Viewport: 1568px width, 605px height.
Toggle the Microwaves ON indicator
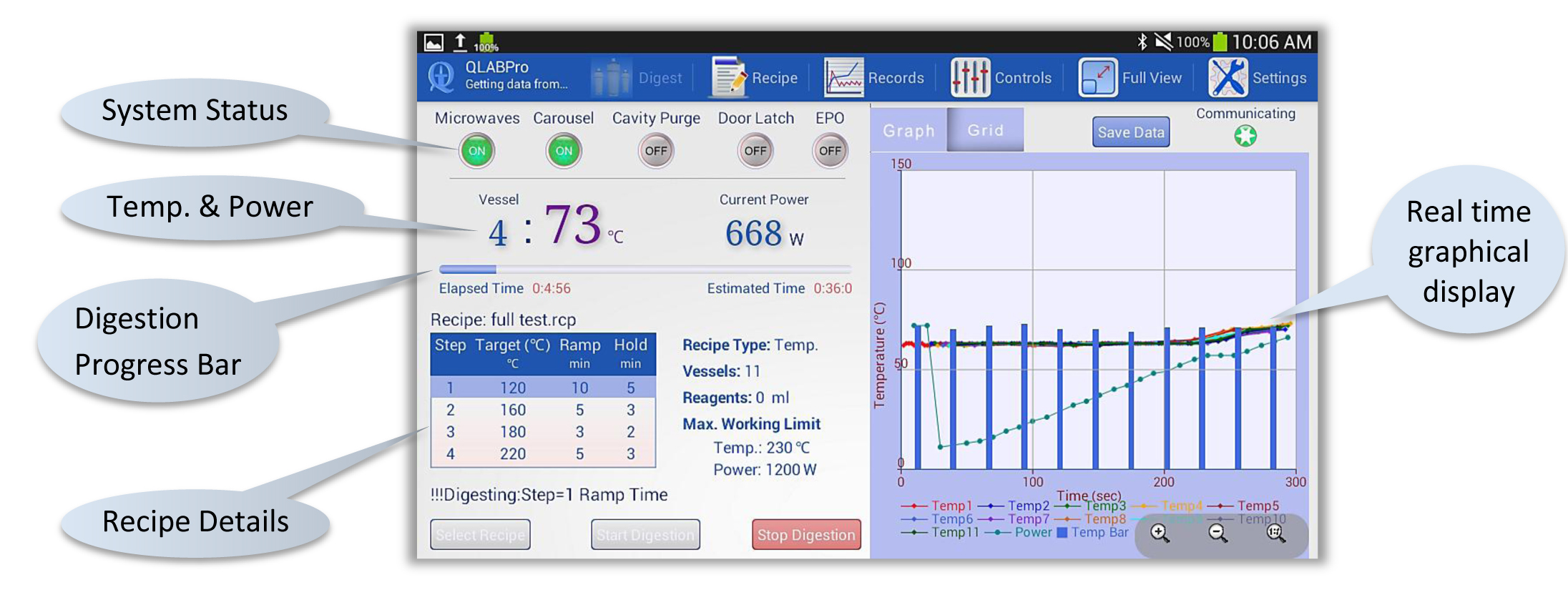click(x=476, y=151)
